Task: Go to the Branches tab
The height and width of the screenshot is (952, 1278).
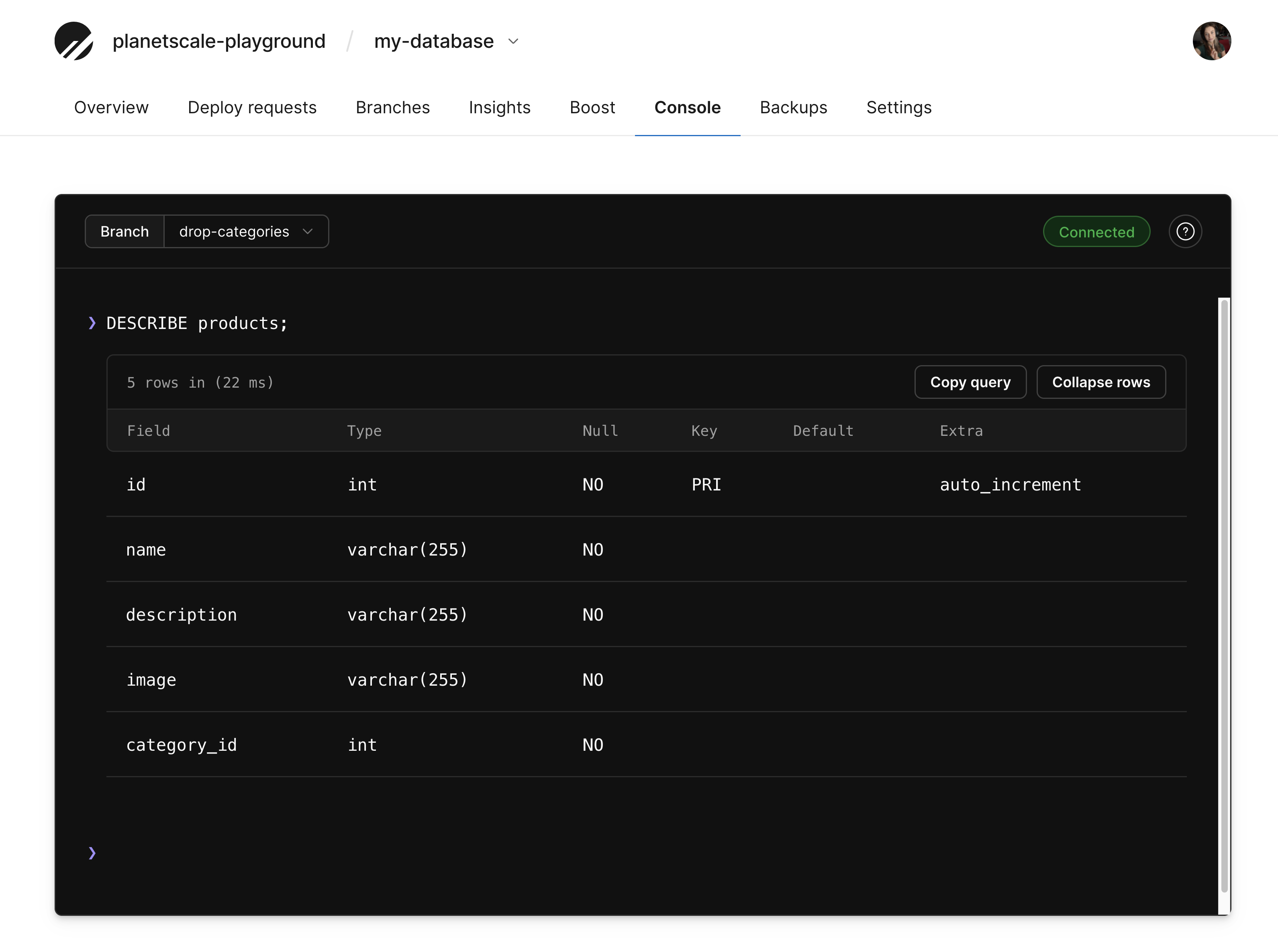Action: [392, 107]
